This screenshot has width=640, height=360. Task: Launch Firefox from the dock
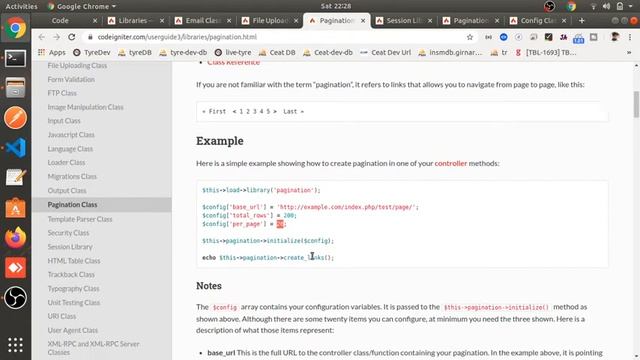tap(16, 238)
